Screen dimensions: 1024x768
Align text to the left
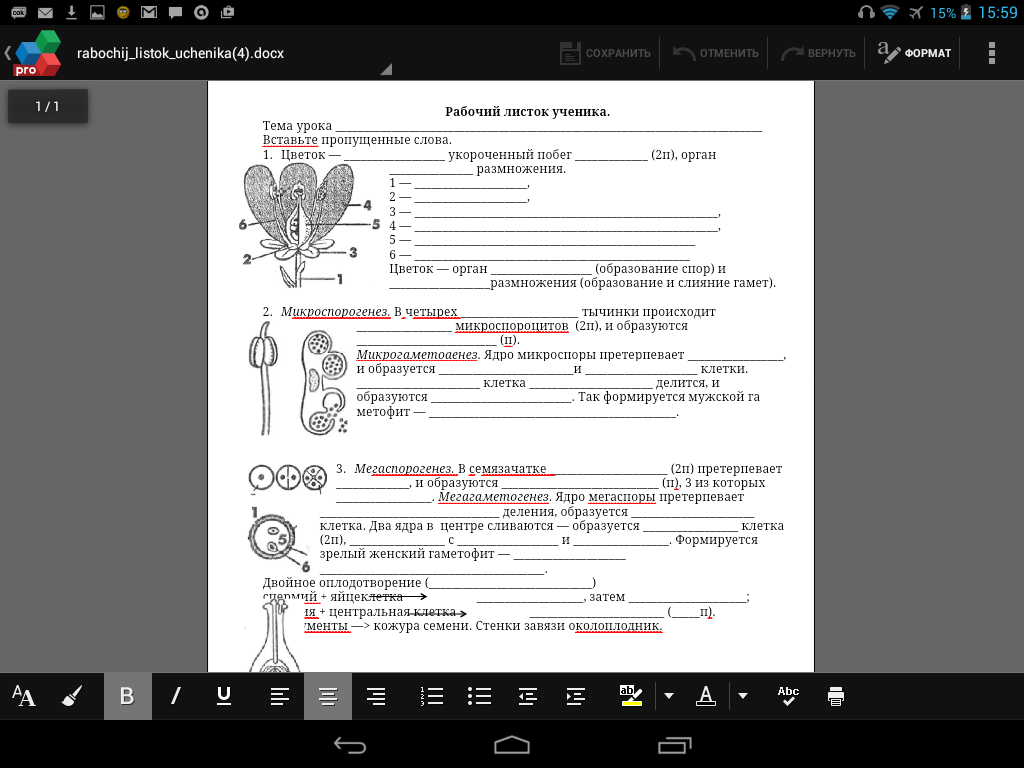[280, 696]
